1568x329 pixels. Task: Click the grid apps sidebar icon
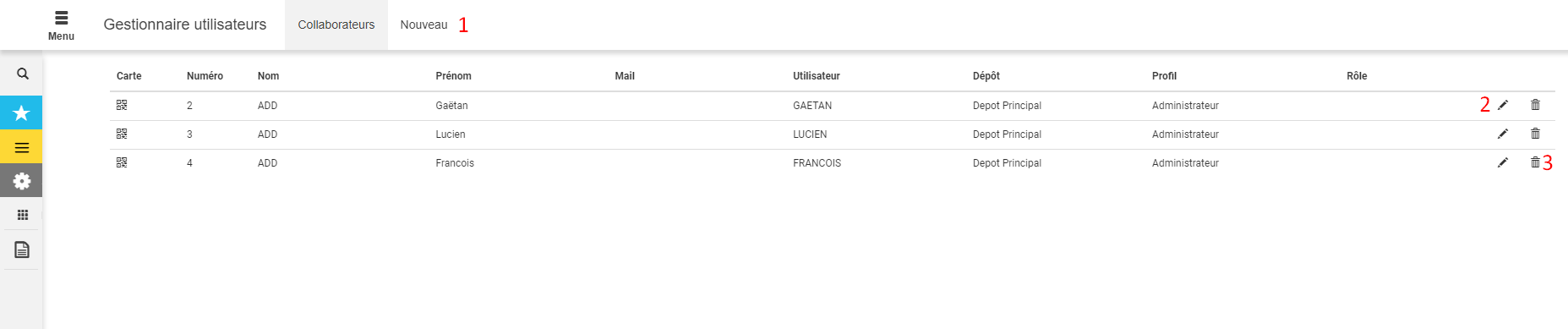coord(23,215)
